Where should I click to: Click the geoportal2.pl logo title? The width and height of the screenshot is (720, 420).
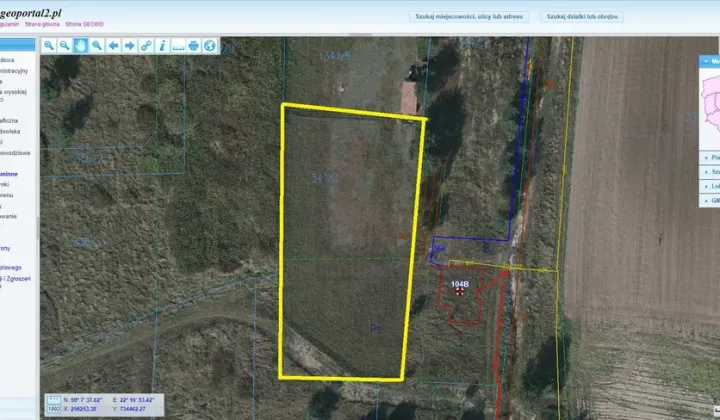[30, 13]
